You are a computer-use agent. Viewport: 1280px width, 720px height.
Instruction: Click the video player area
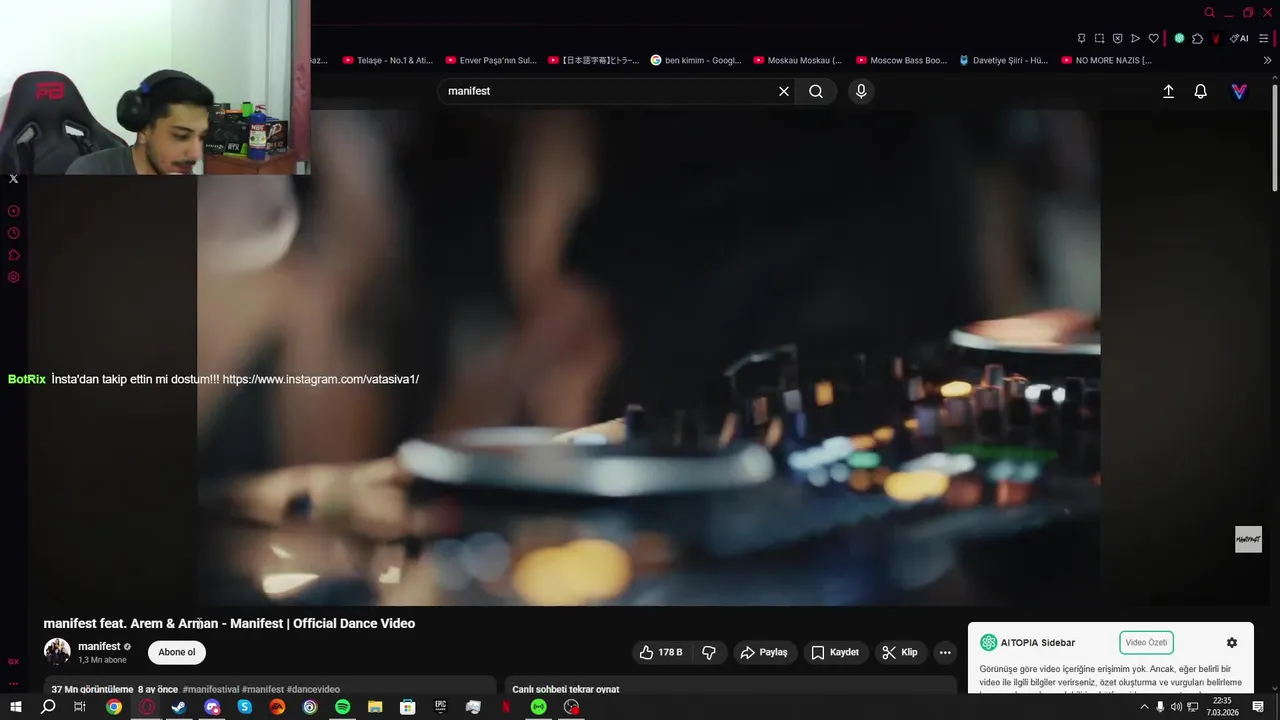[648, 357]
